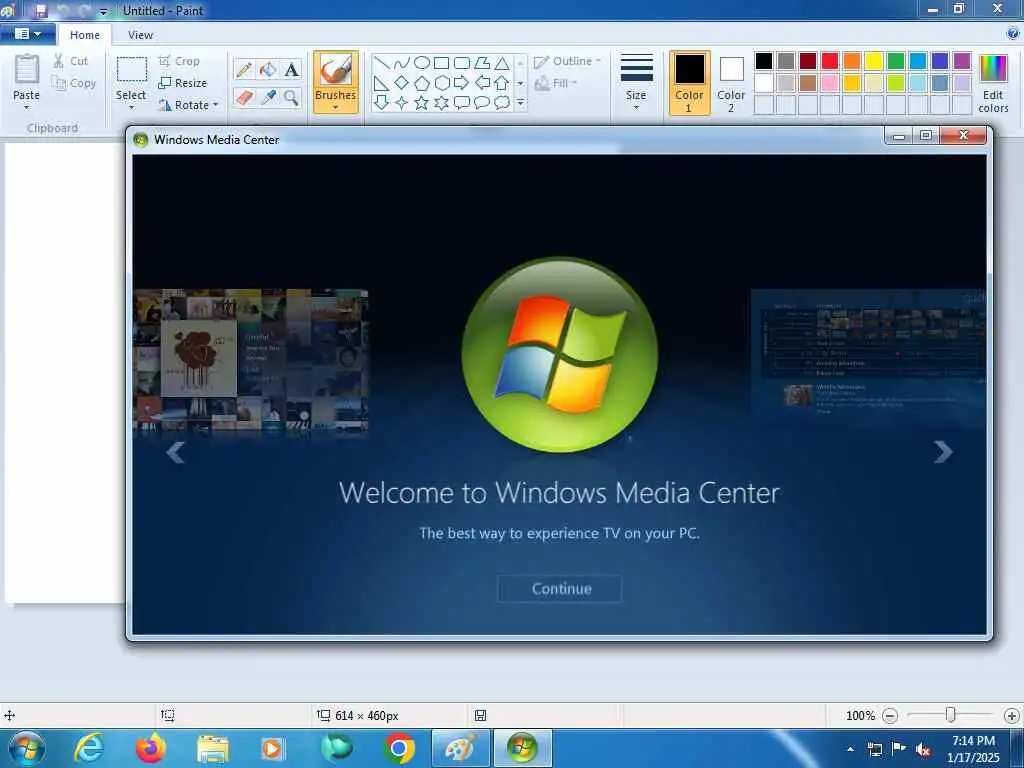
Task: Click the Save icon in Paint title bar
Action: pos(41,10)
